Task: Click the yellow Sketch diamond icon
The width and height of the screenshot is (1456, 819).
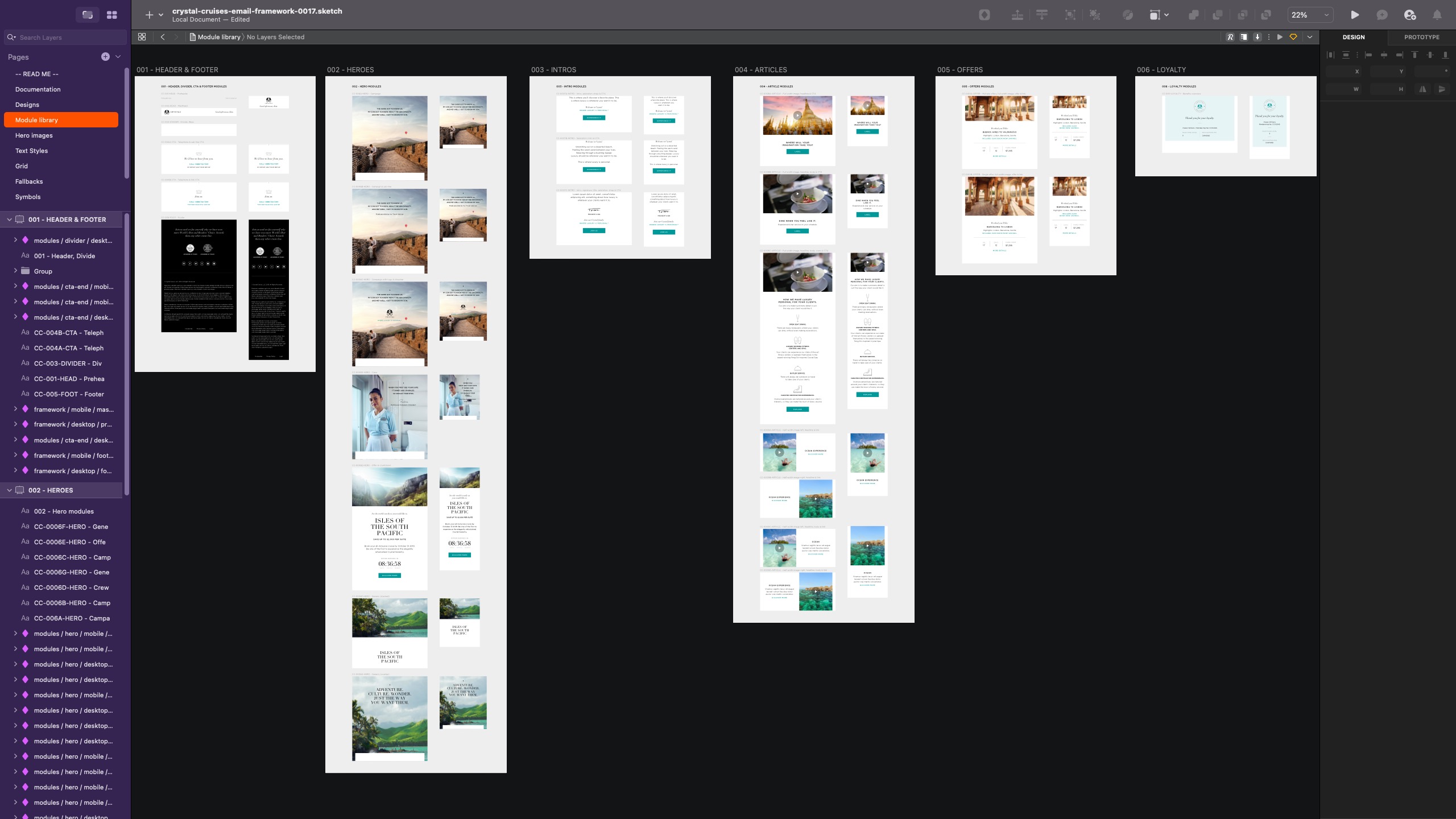Action: click(x=1293, y=37)
